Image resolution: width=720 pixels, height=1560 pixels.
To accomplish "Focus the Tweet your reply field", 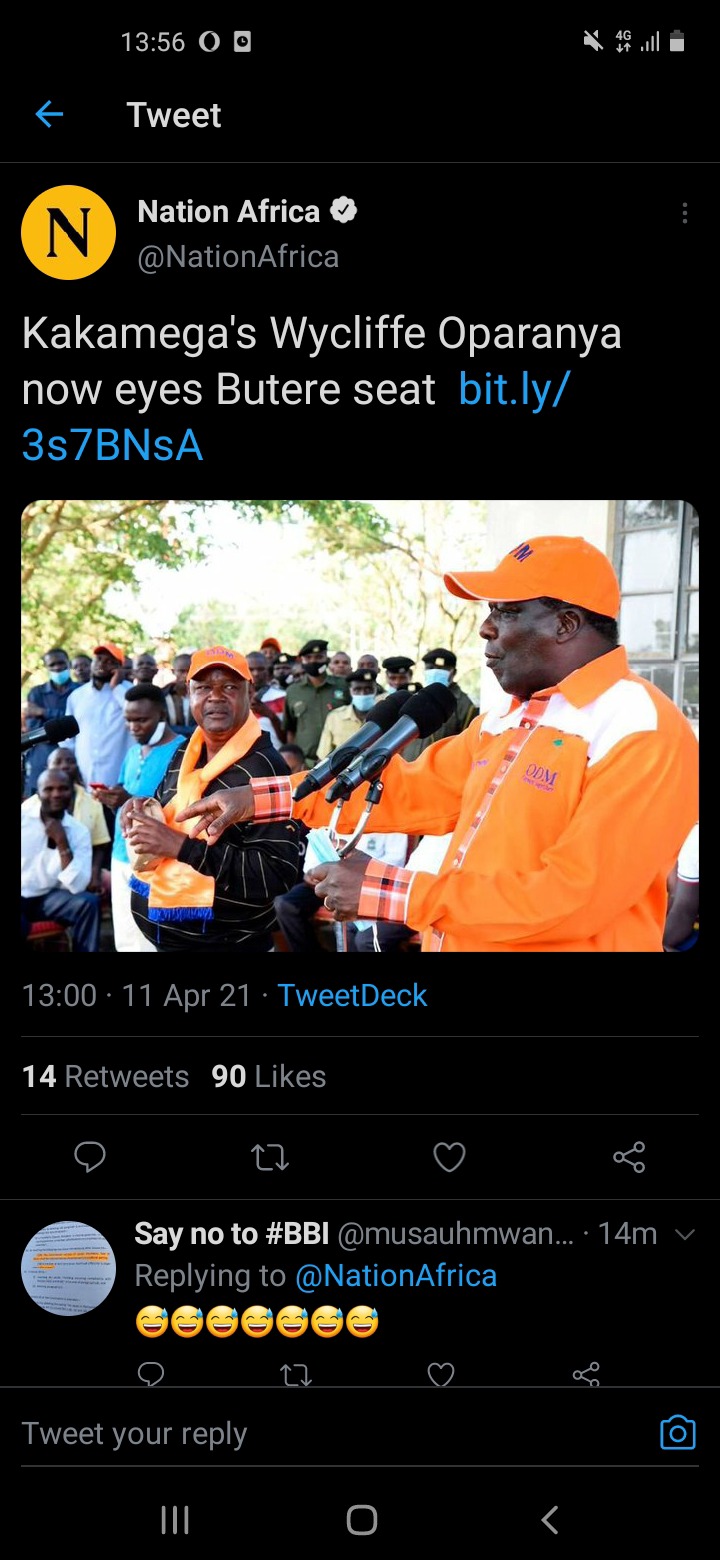I will 330,1433.
